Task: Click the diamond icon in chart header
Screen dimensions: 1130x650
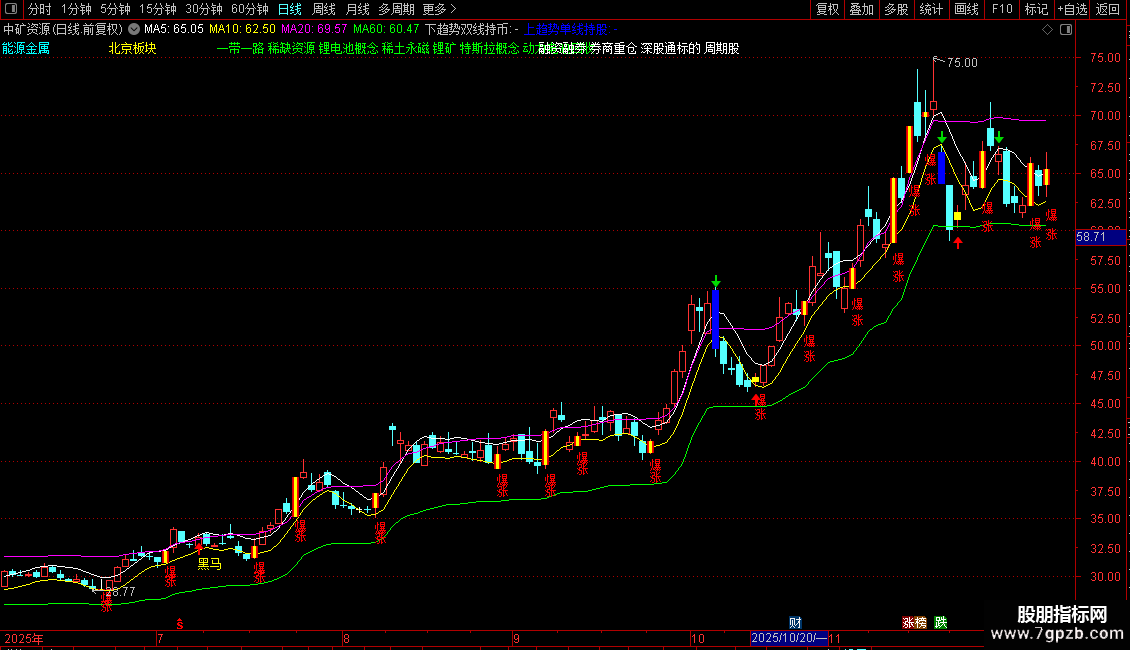Action: click(1047, 30)
